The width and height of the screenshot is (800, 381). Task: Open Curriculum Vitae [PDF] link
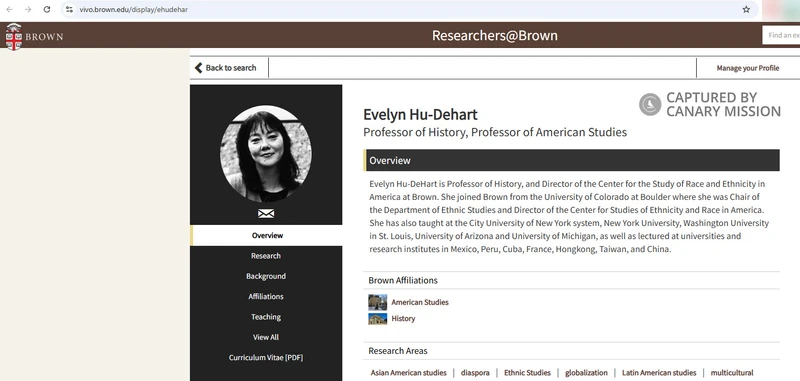pos(266,358)
